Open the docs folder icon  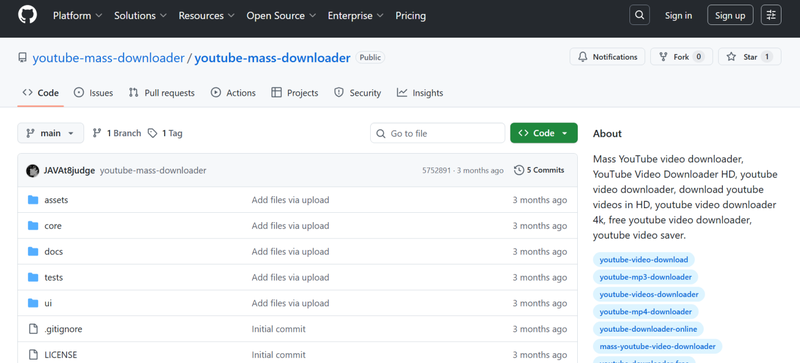pyautogui.click(x=33, y=252)
